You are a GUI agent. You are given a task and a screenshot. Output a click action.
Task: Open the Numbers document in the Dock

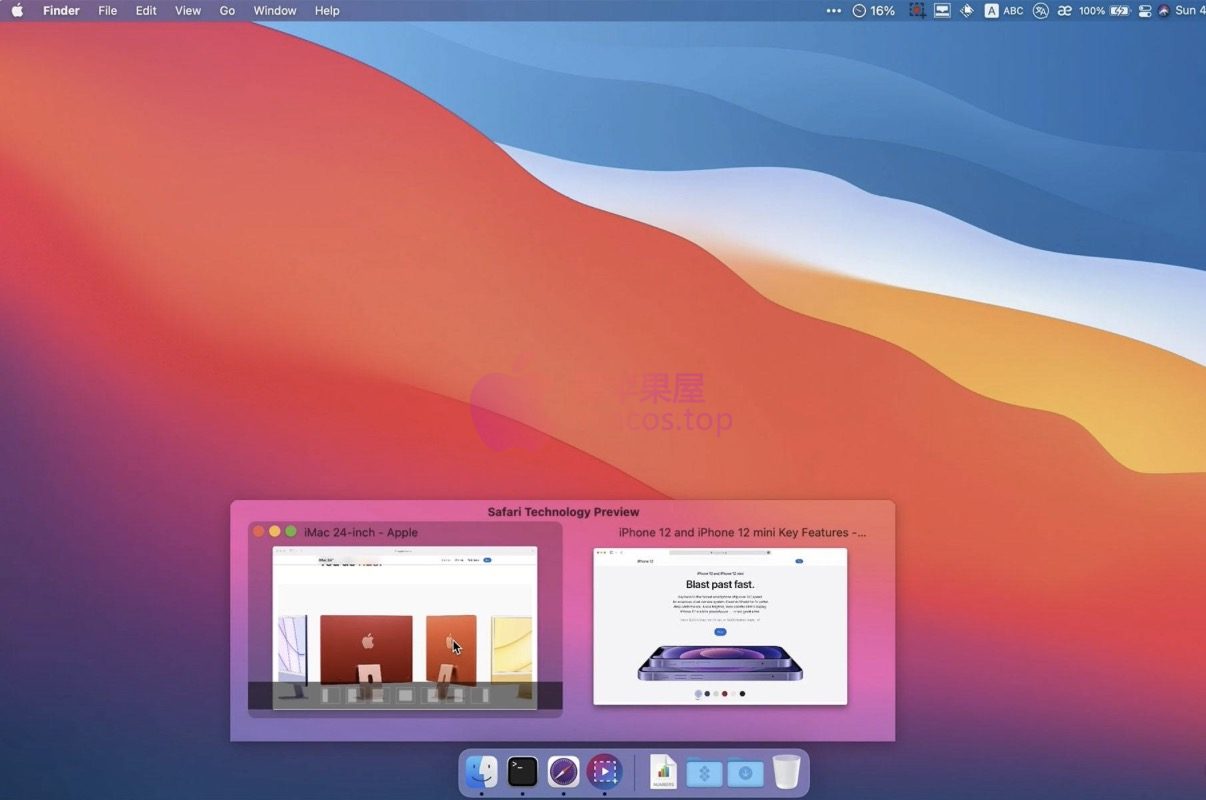coord(664,771)
